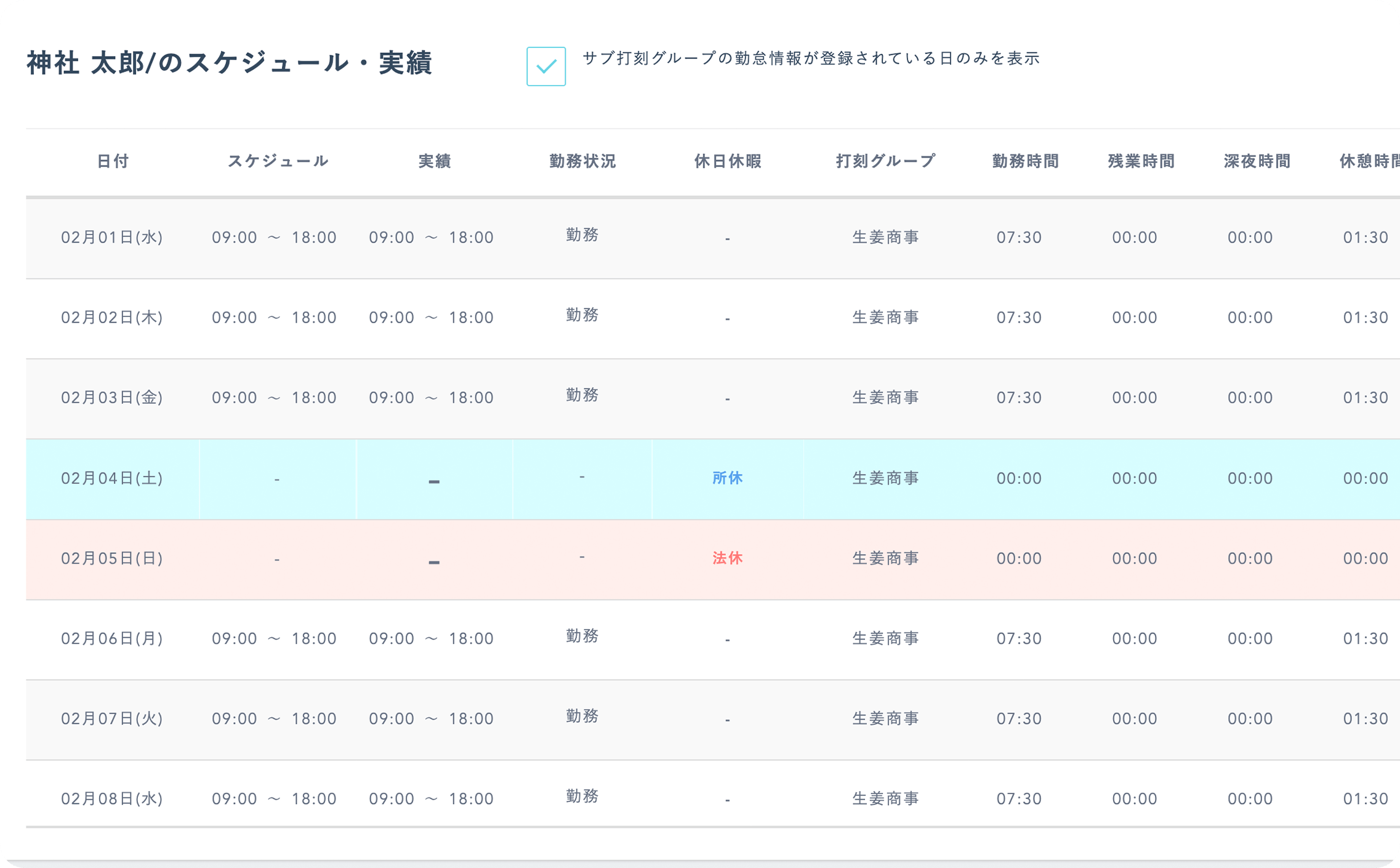Click the empty 実績 dash on 02月04日
1400x868 pixels.
click(x=434, y=481)
